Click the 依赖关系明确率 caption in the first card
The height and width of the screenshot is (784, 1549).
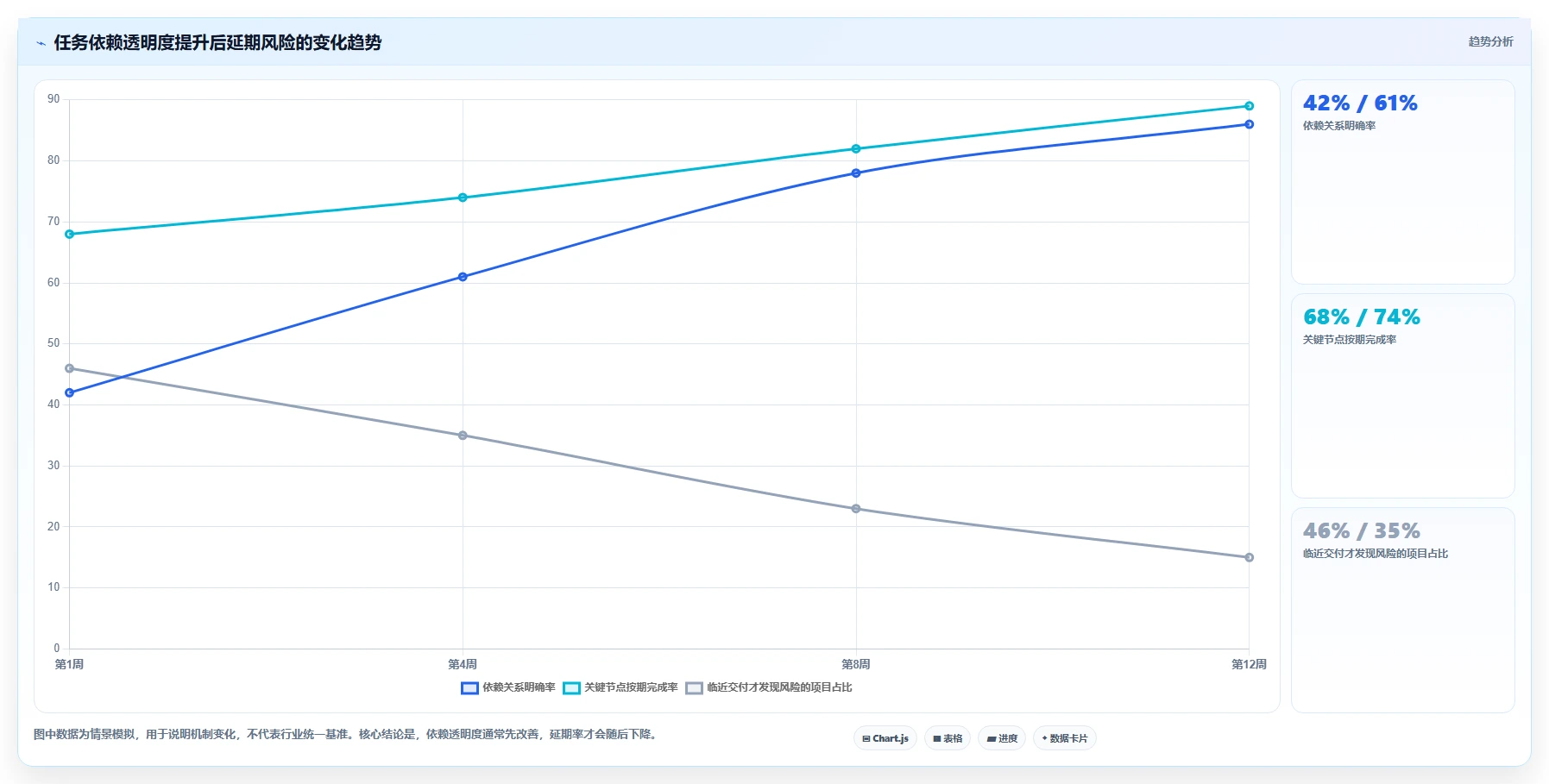[x=1339, y=126]
